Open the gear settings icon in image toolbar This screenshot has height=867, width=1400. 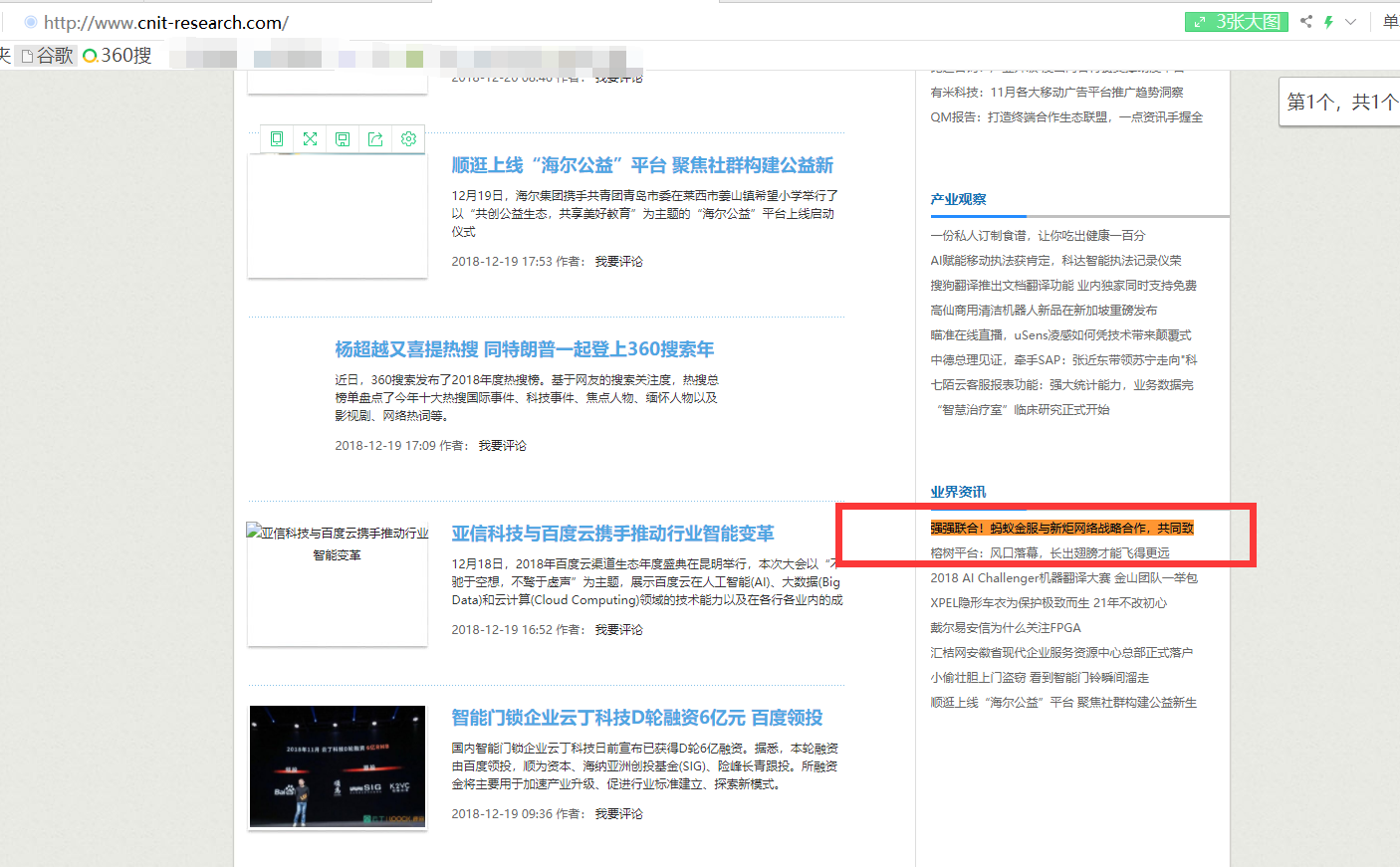tap(408, 139)
